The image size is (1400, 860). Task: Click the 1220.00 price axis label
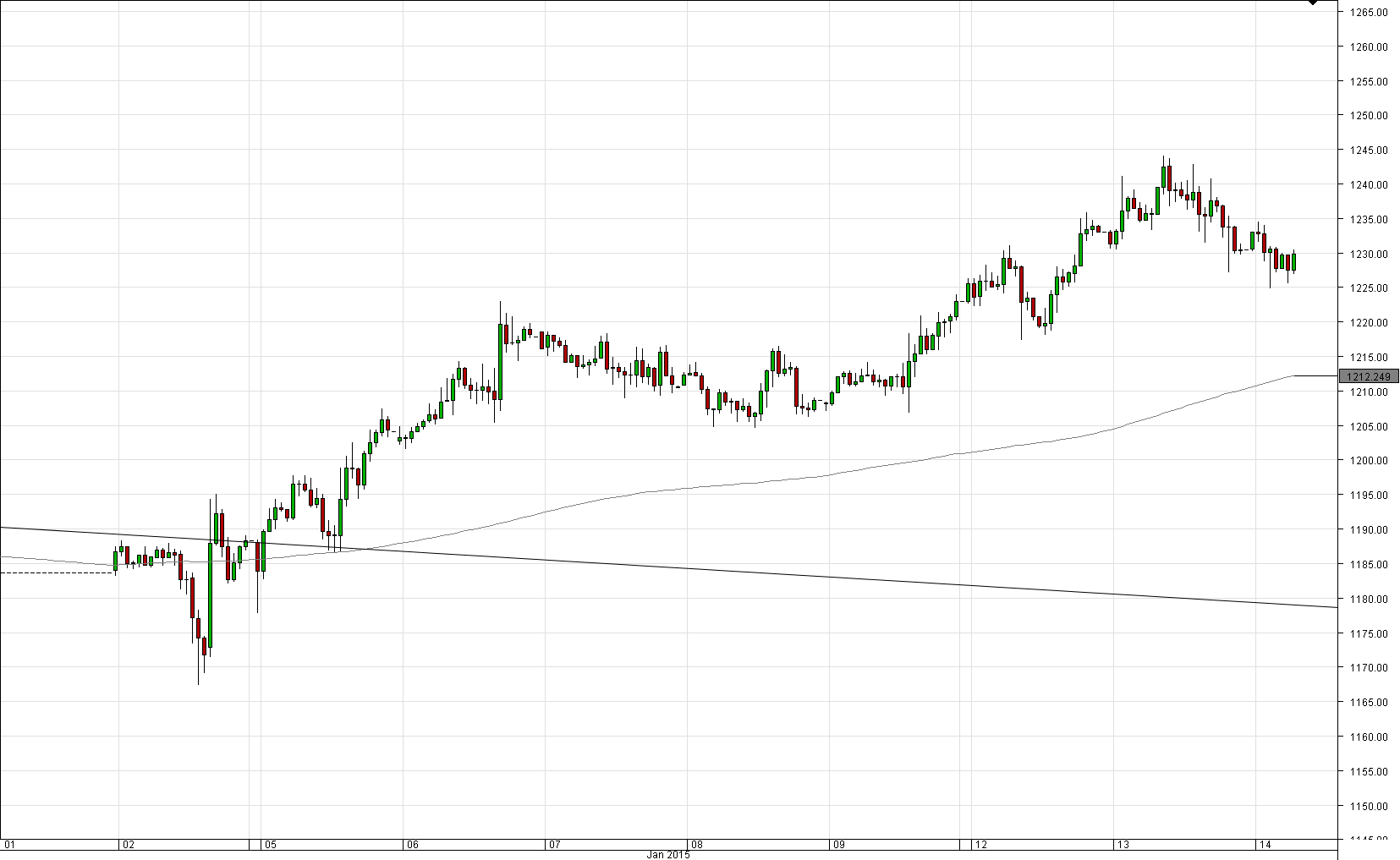pos(1369,323)
